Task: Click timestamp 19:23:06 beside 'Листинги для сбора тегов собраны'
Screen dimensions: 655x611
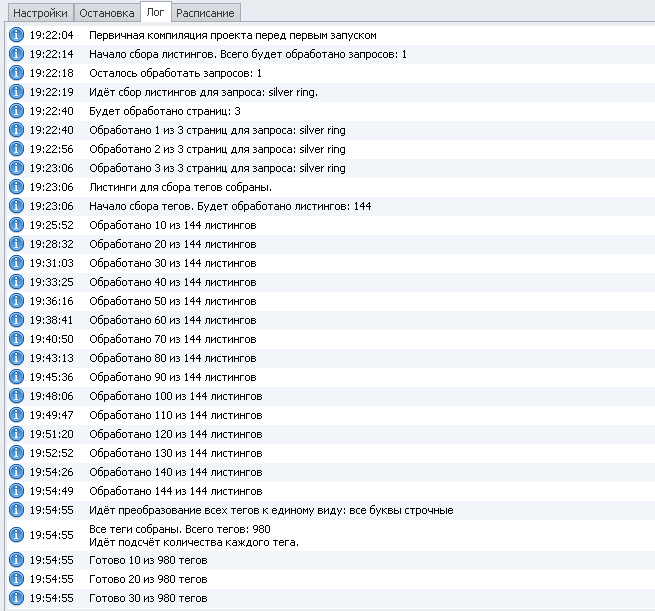Action: [51, 188]
